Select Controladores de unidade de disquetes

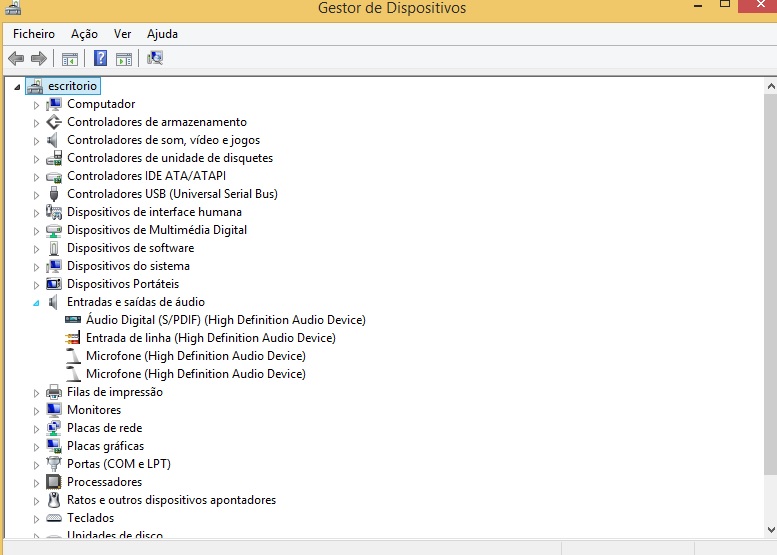[170, 158]
